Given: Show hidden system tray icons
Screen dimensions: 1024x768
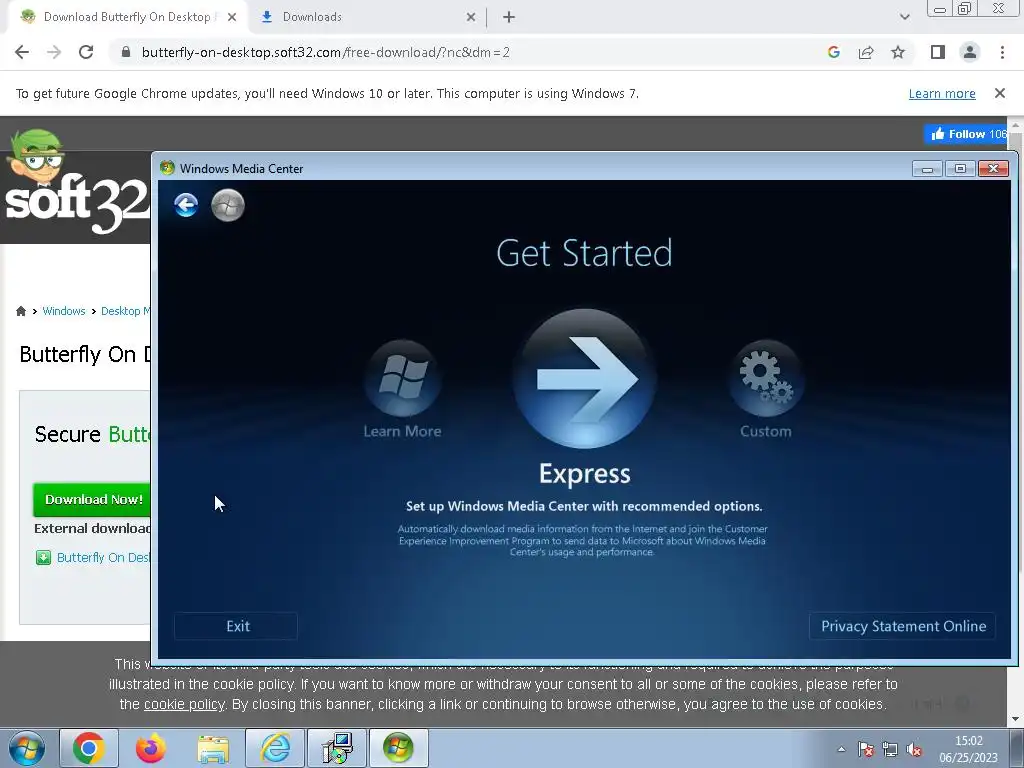Looking at the screenshot, I should pos(841,749).
